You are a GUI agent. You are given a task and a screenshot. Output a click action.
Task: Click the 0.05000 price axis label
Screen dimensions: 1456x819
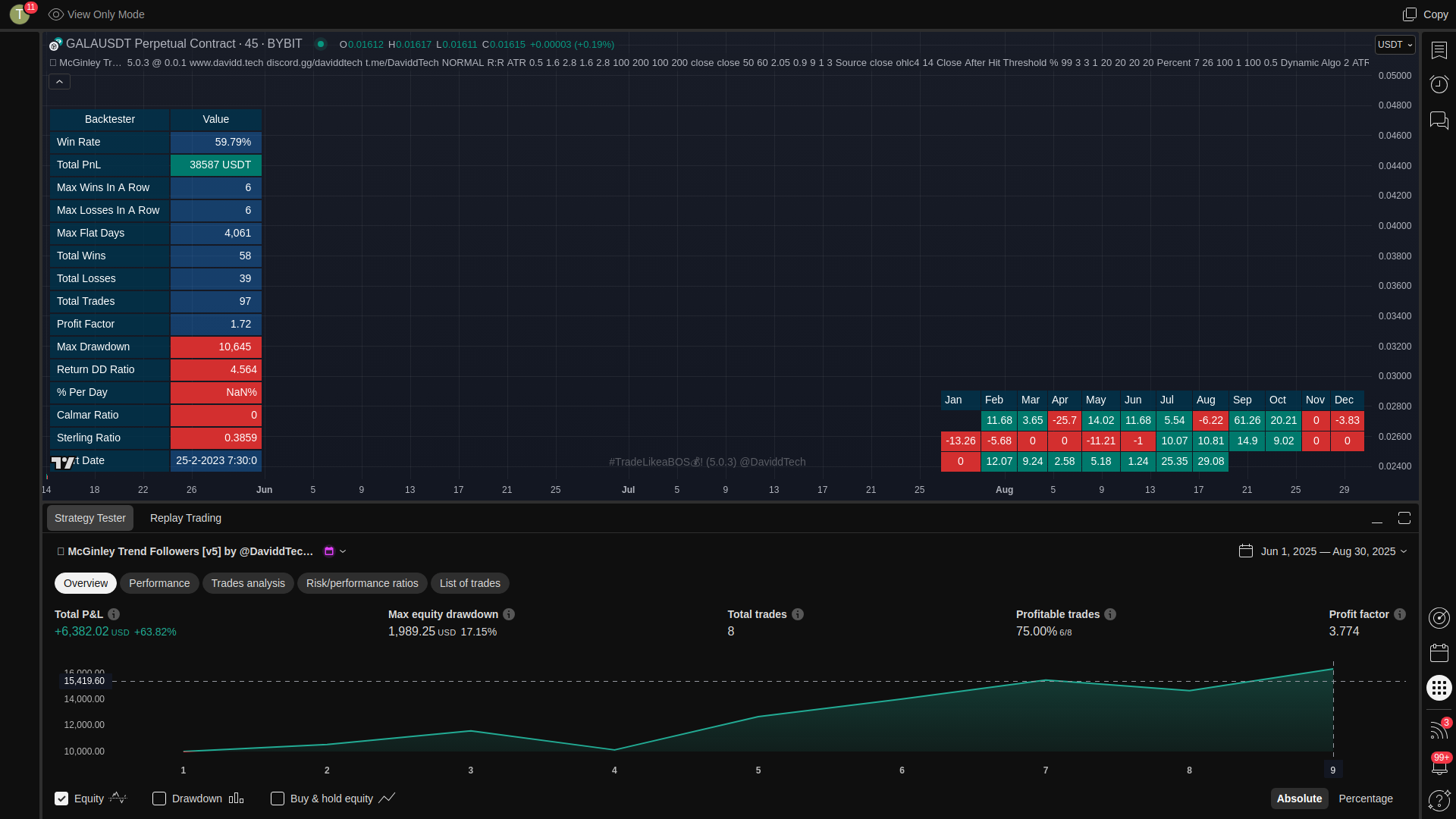click(x=1395, y=76)
